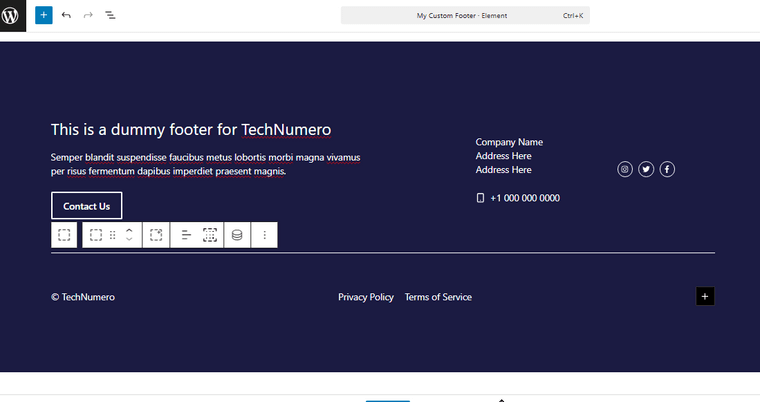Open the Terms of Service link
Image resolution: width=760 pixels, height=402 pixels.
point(438,297)
